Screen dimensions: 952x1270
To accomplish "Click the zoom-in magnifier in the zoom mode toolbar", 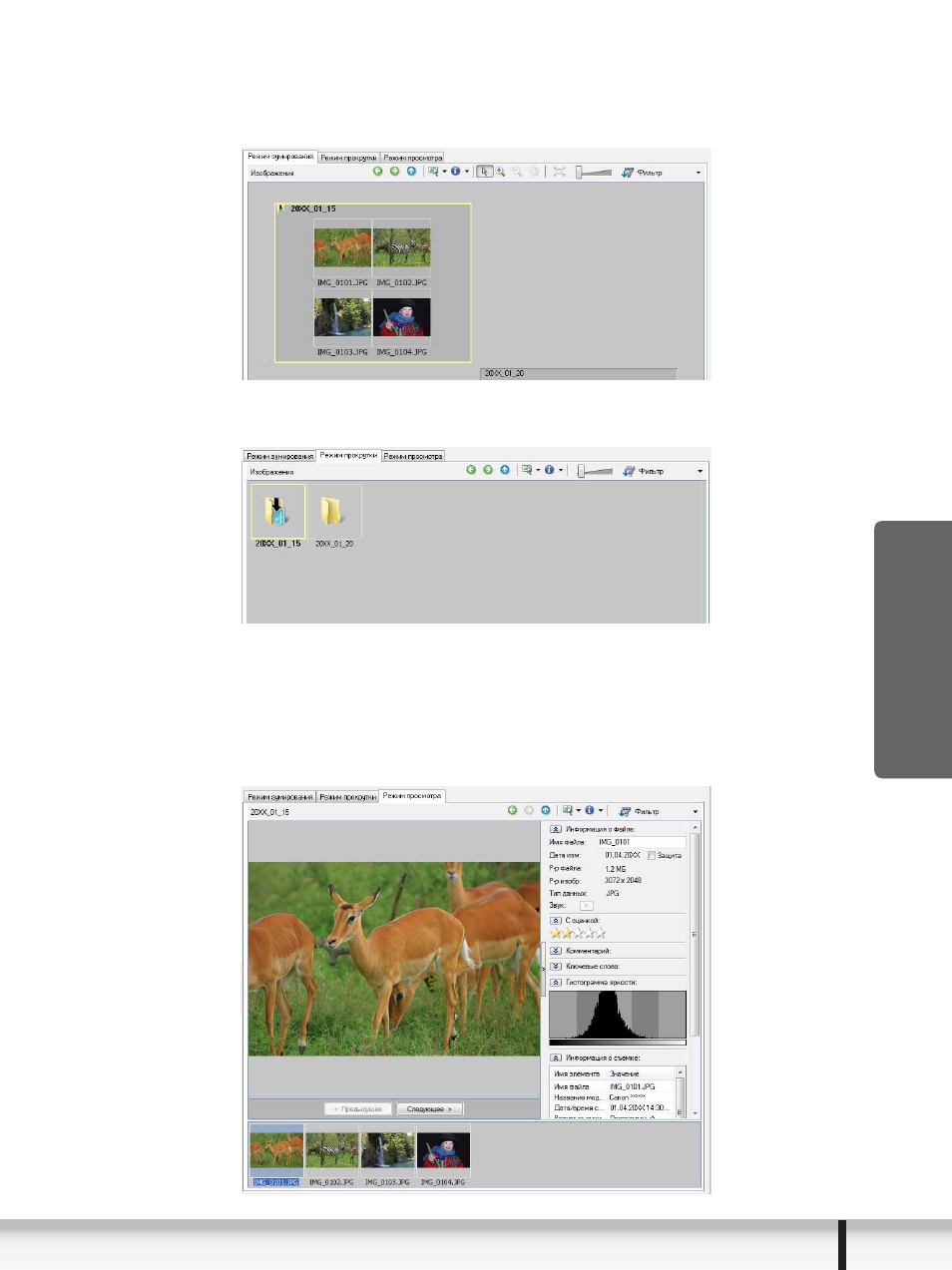I will (x=501, y=172).
